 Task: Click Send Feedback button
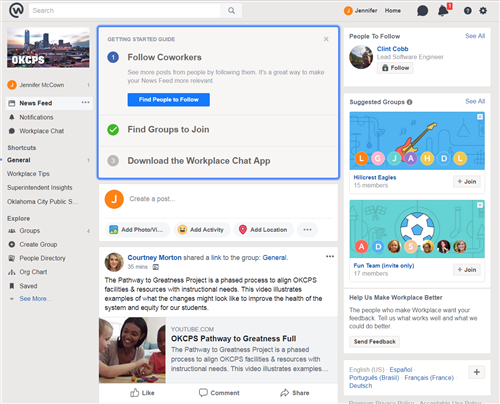click(x=375, y=342)
